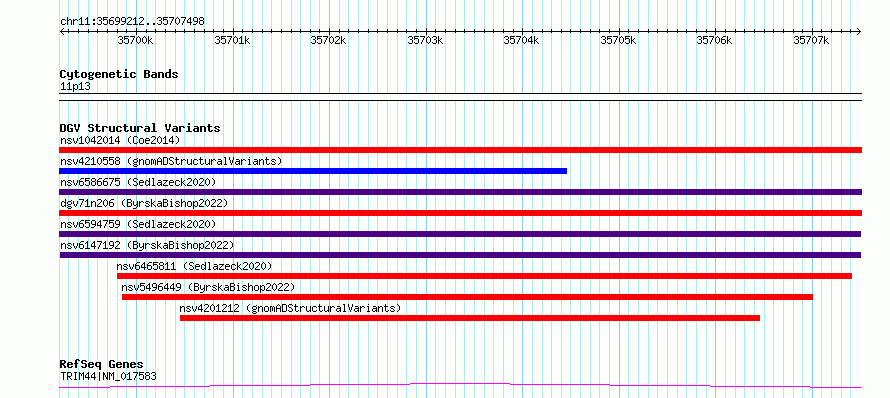Select the purple nsv6586675 variant bar
Viewport: 890px width, 398px height.
point(460,192)
